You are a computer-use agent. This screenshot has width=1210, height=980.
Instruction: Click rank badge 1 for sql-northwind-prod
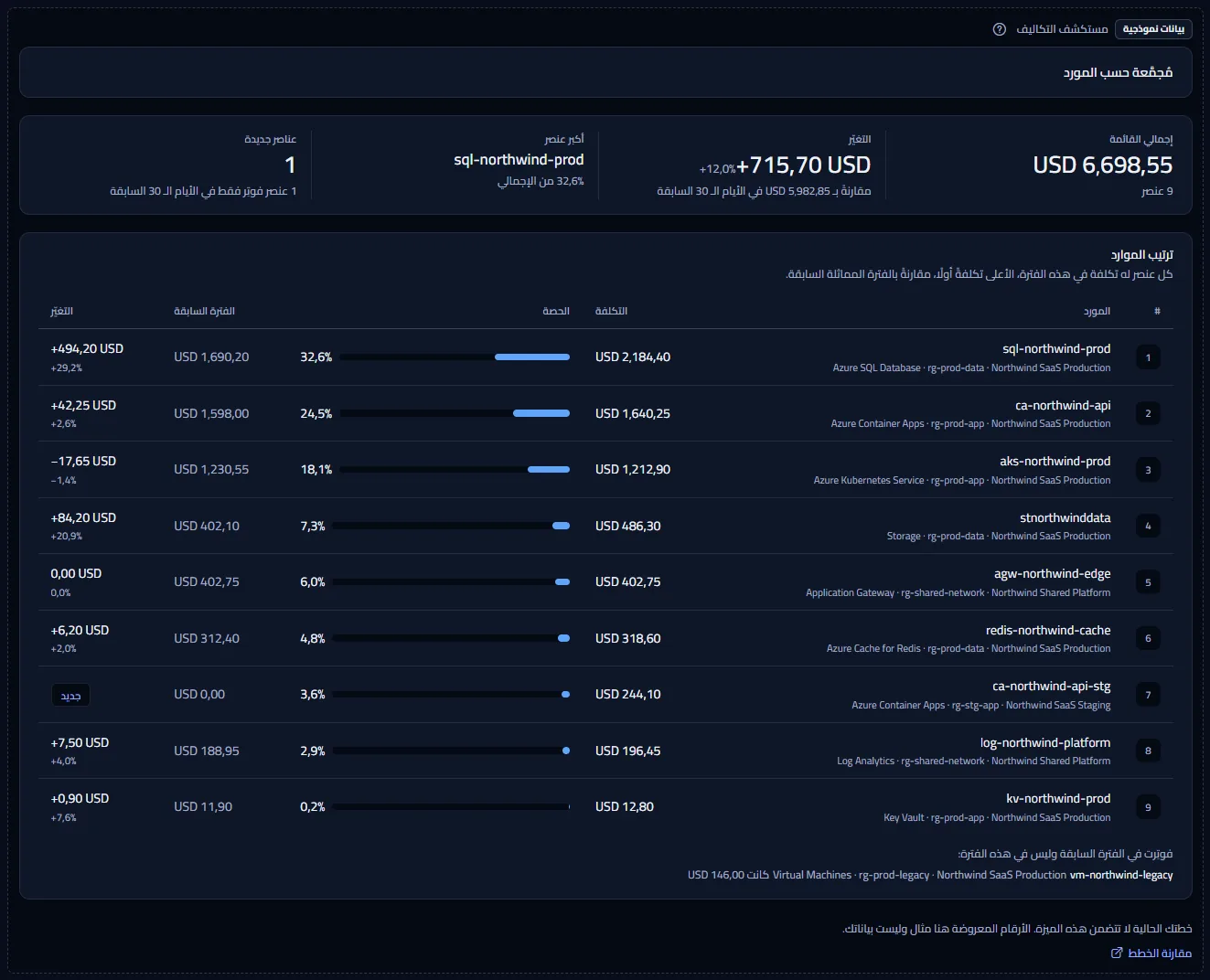(1148, 357)
